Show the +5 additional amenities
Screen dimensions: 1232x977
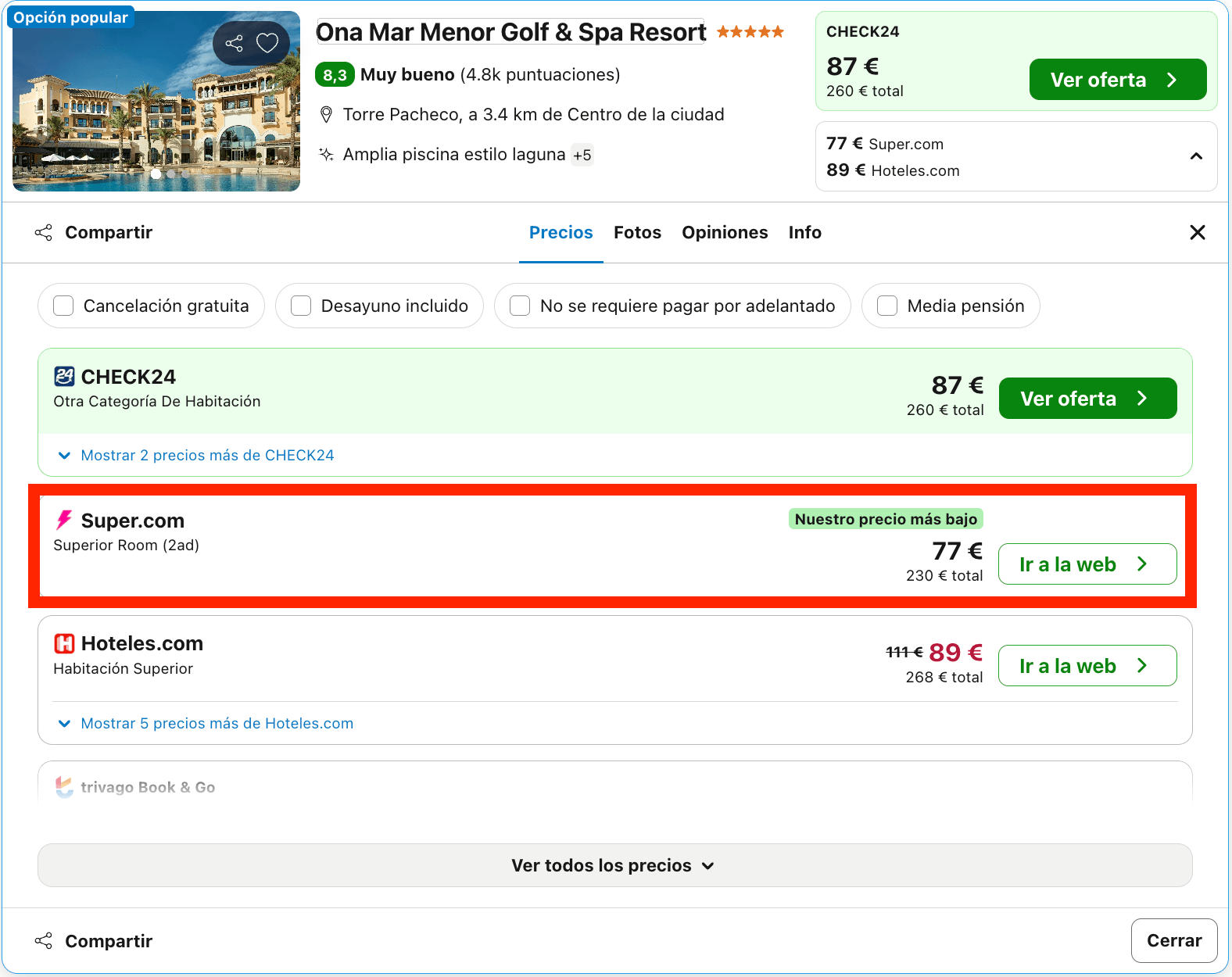click(582, 155)
